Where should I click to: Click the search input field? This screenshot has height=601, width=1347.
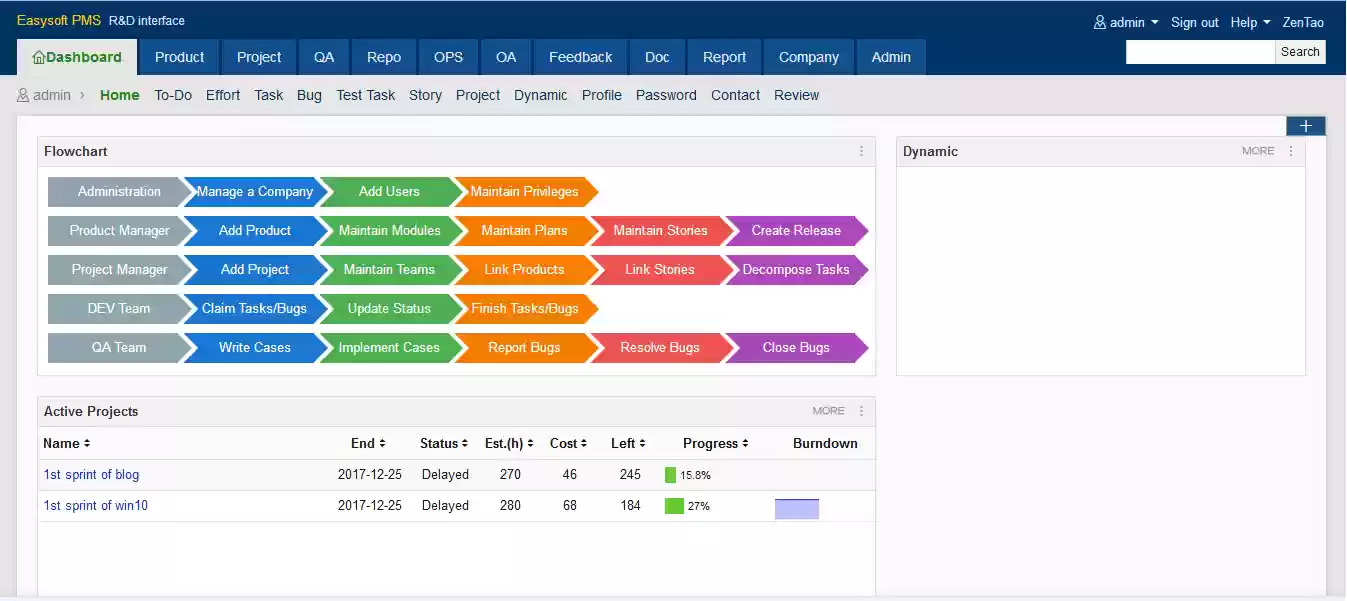pyautogui.click(x=1200, y=51)
